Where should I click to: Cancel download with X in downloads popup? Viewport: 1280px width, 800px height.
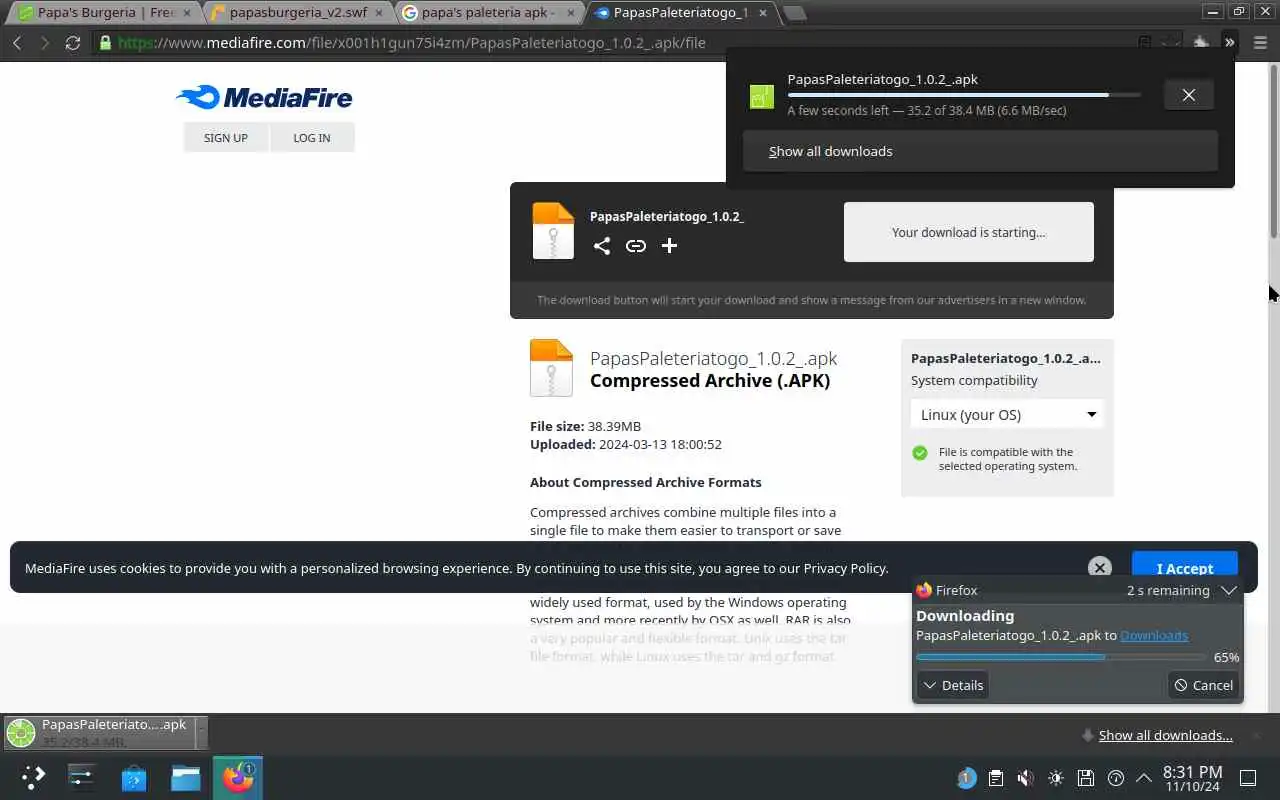point(1189,95)
